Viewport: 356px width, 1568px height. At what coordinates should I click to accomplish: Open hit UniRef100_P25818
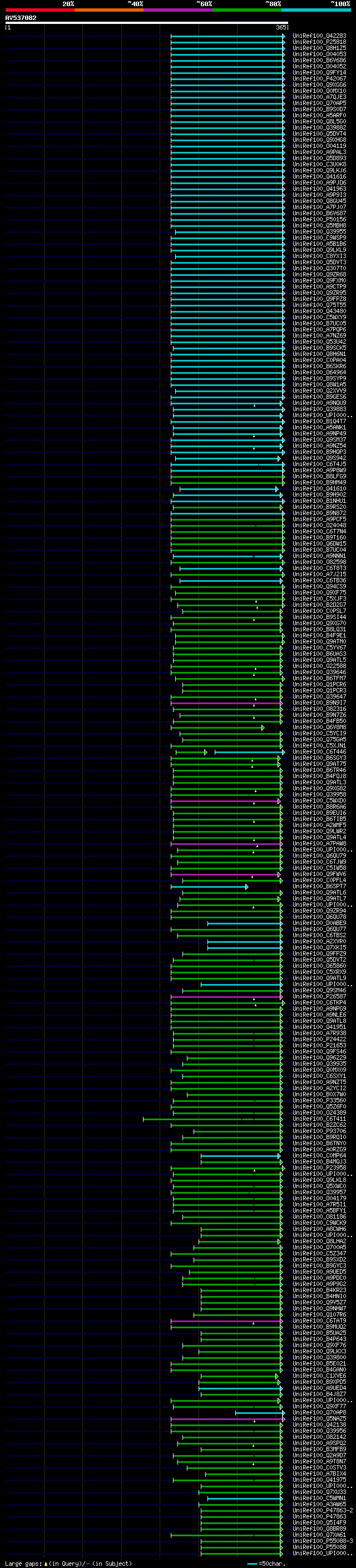tap(319, 42)
